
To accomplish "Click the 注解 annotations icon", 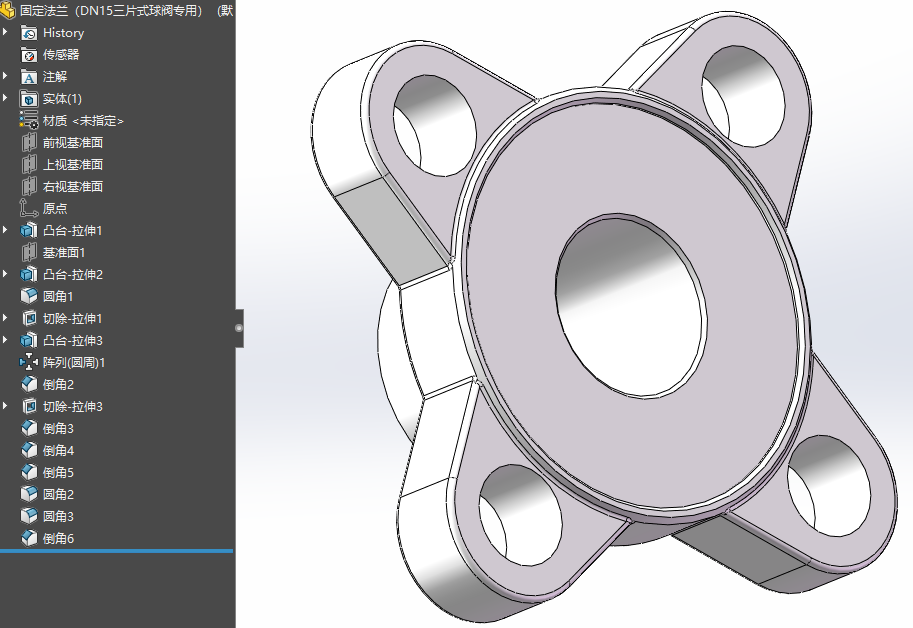I will [29, 77].
